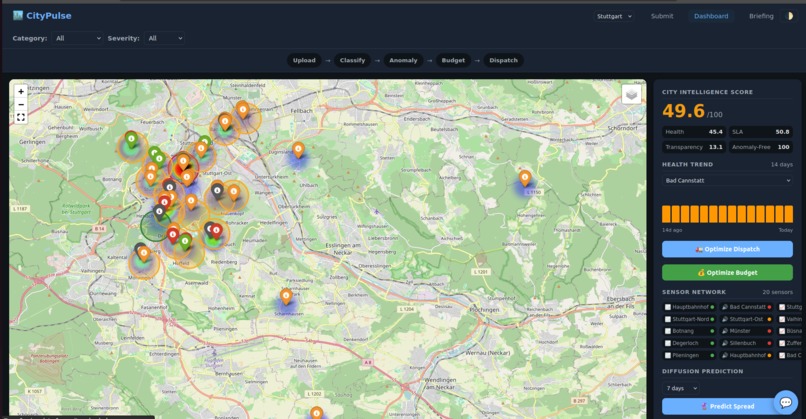
Task: Click first health trend bar (14d ago)
Action: tap(666, 214)
